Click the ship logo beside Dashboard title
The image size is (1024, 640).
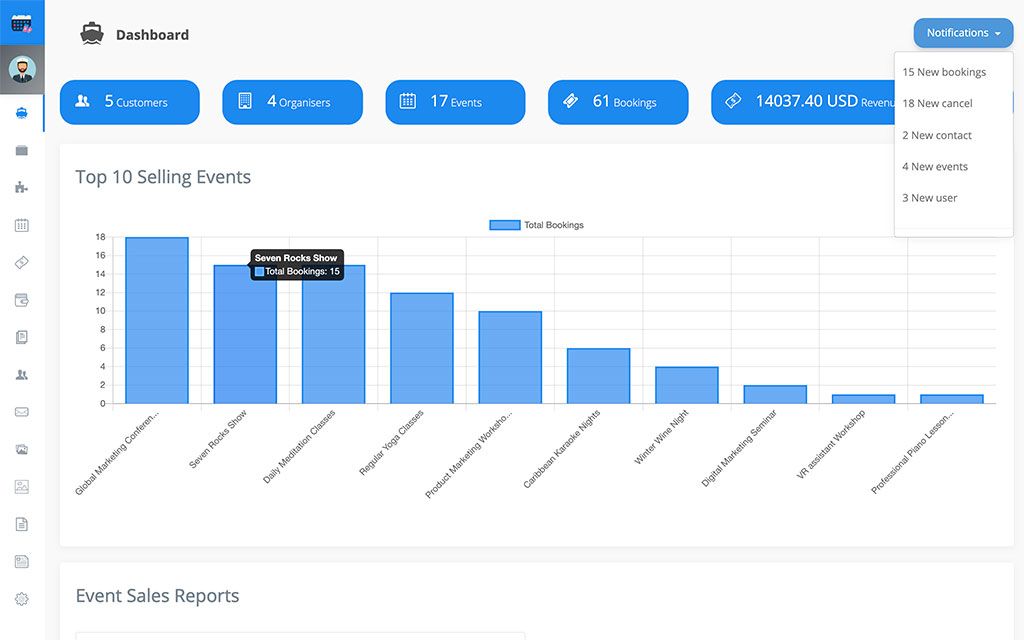click(x=91, y=33)
